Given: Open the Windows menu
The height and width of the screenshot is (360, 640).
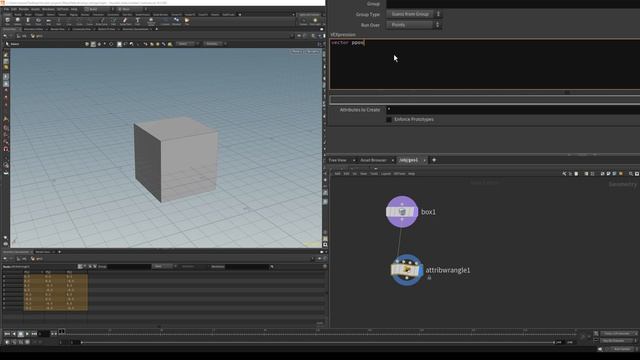Looking at the screenshot, I should click(x=48, y=9).
